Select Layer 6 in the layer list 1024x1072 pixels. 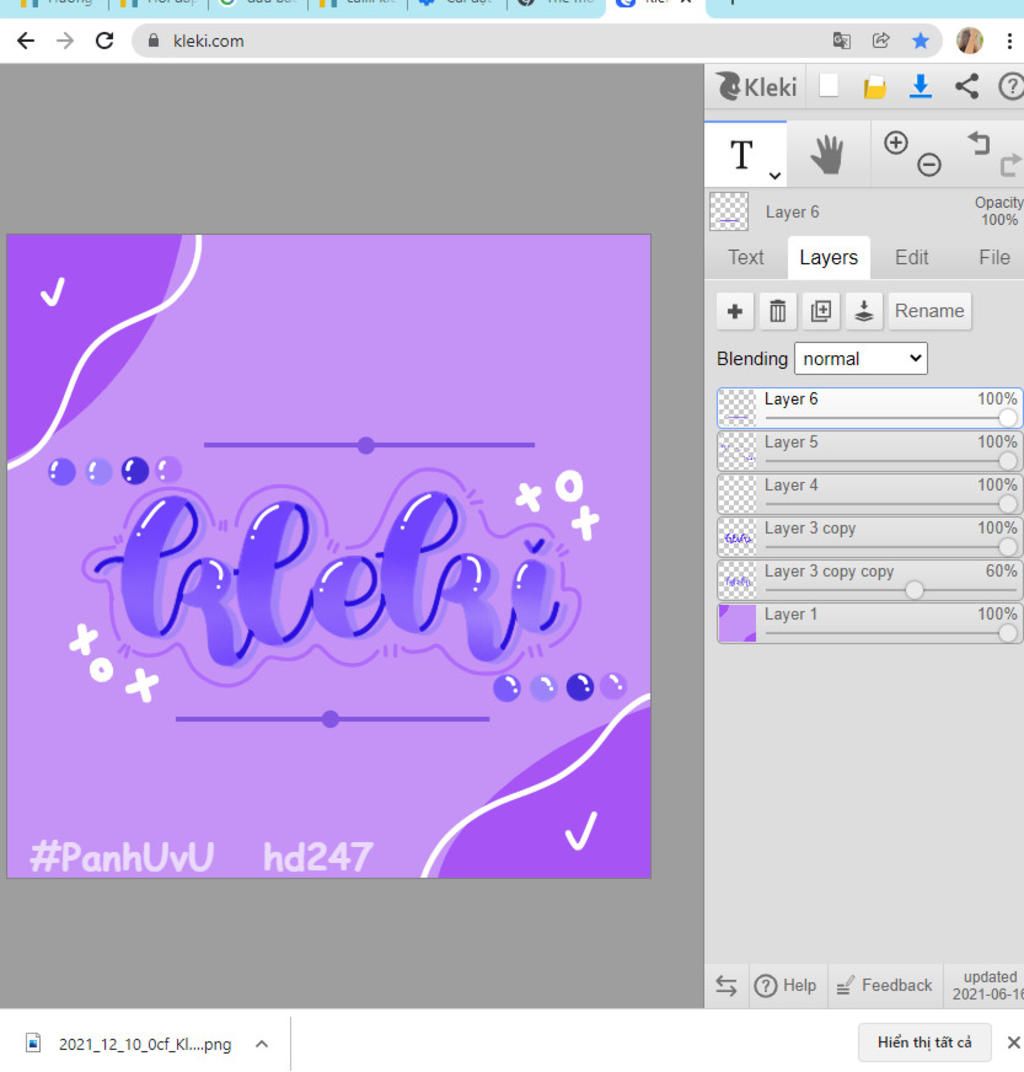[869, 408]
